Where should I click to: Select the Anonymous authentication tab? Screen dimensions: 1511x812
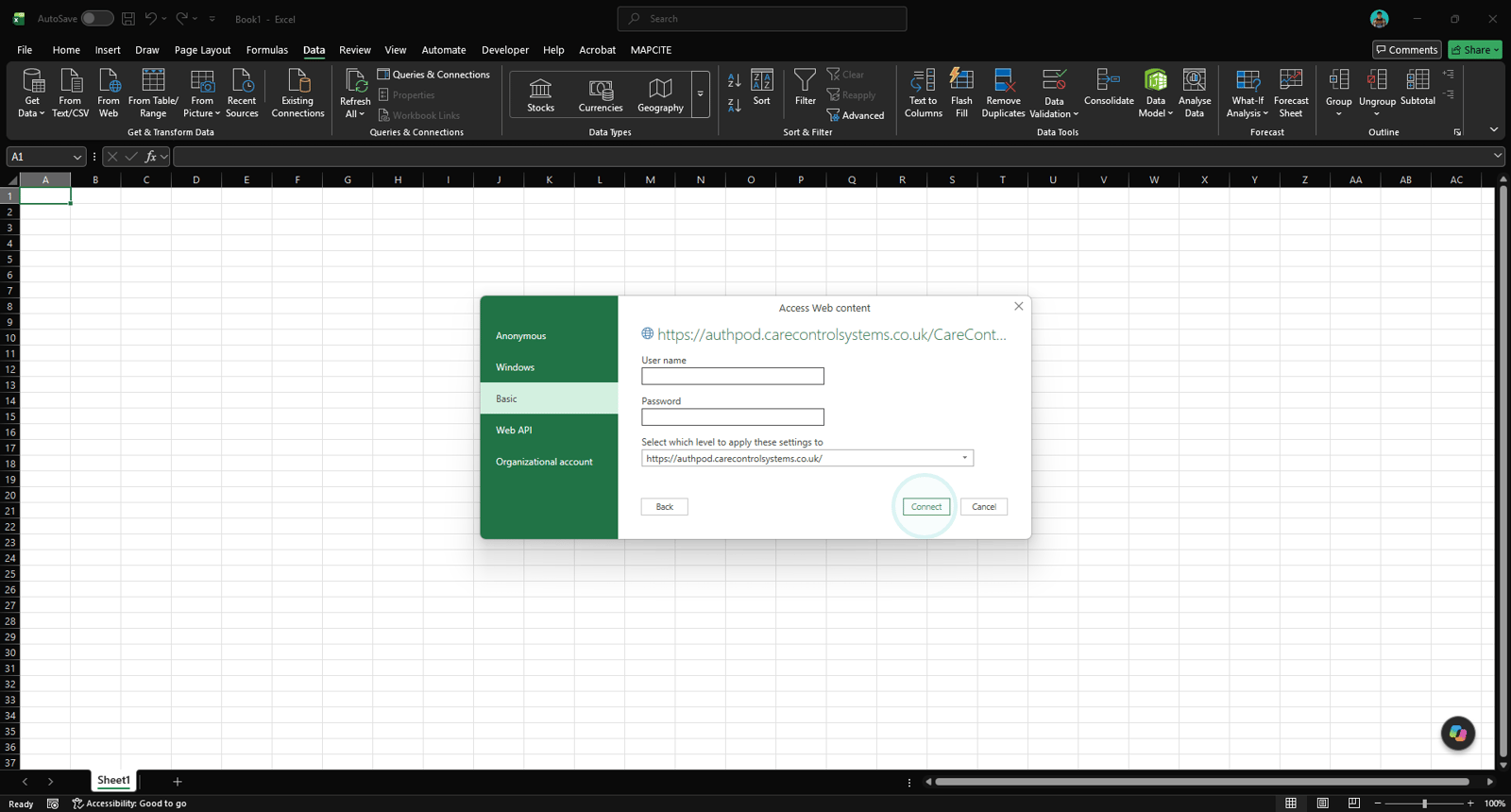point(549,336)
